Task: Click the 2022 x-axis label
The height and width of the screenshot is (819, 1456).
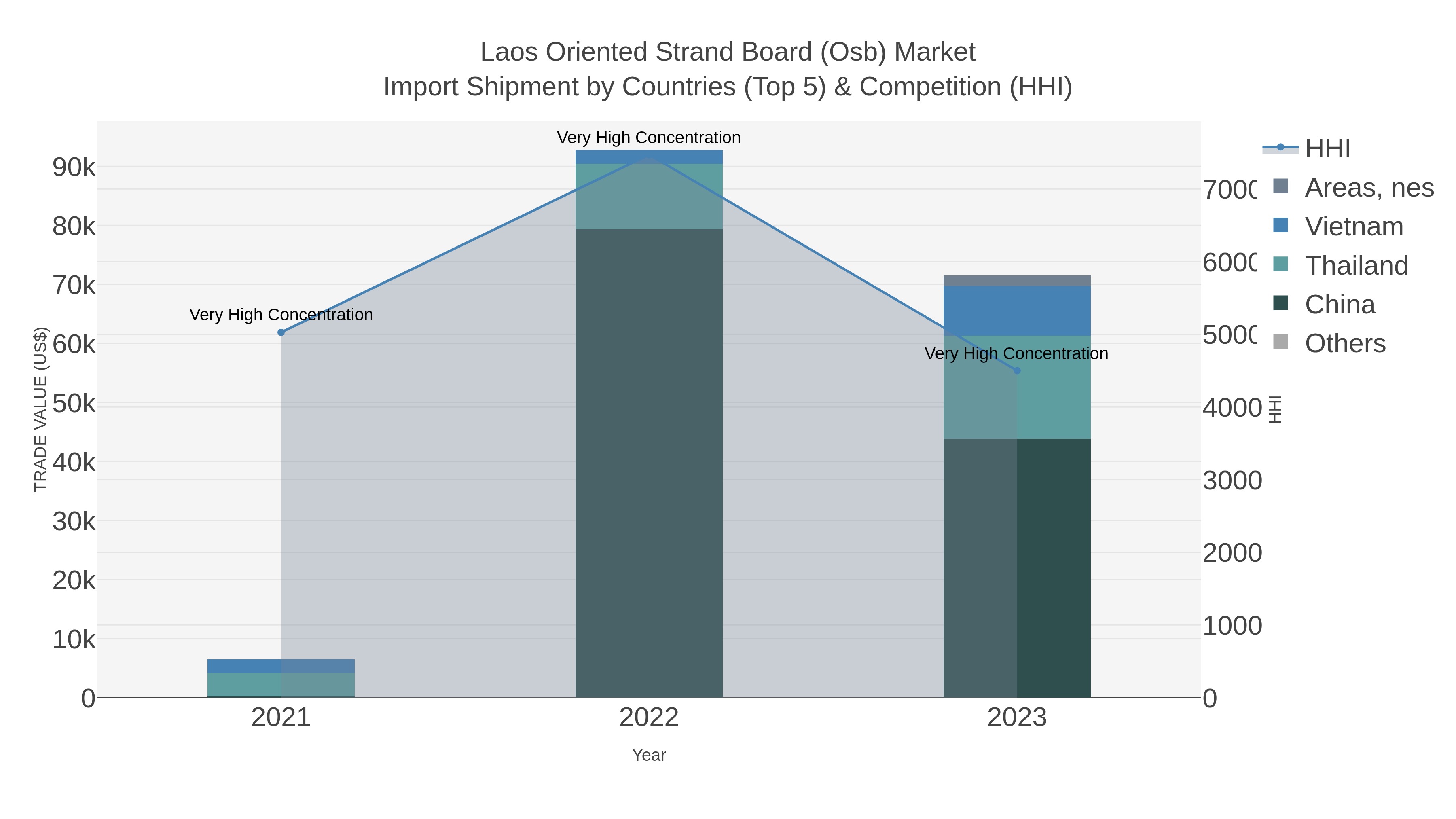Action: (x=649, y=718)
